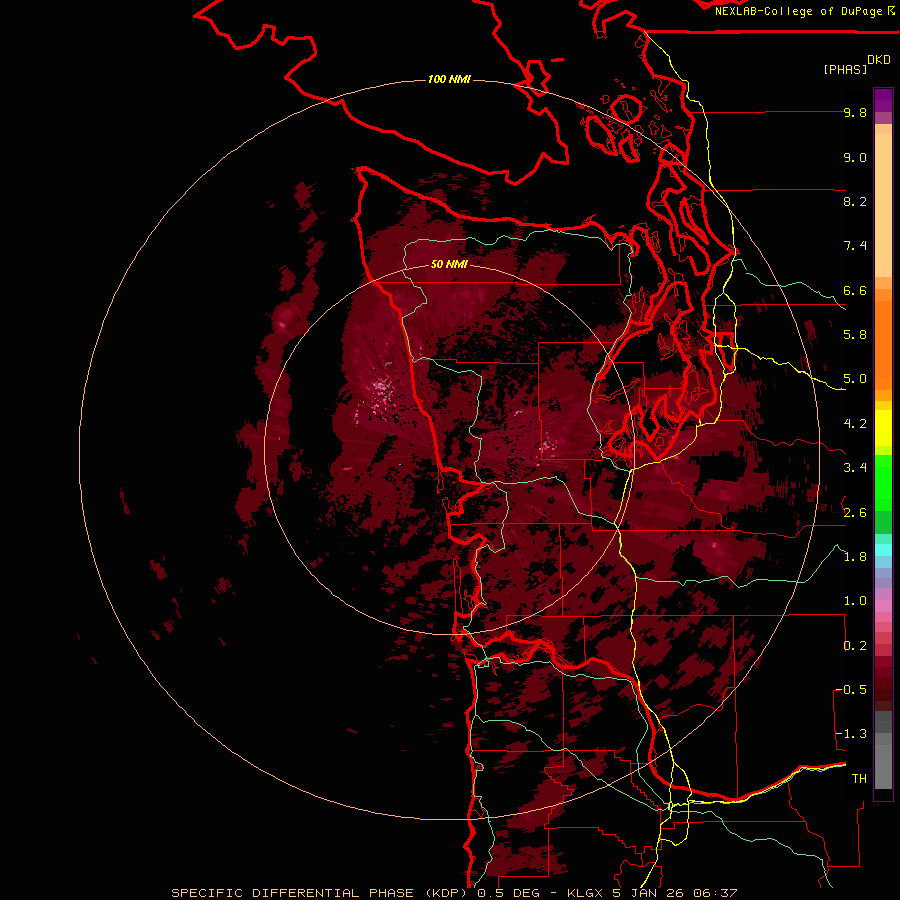Image resolution: width=900 pixels, height=900 pixels.
Task: Click the gray bottom segment of color bar
Action: [883, 761]
